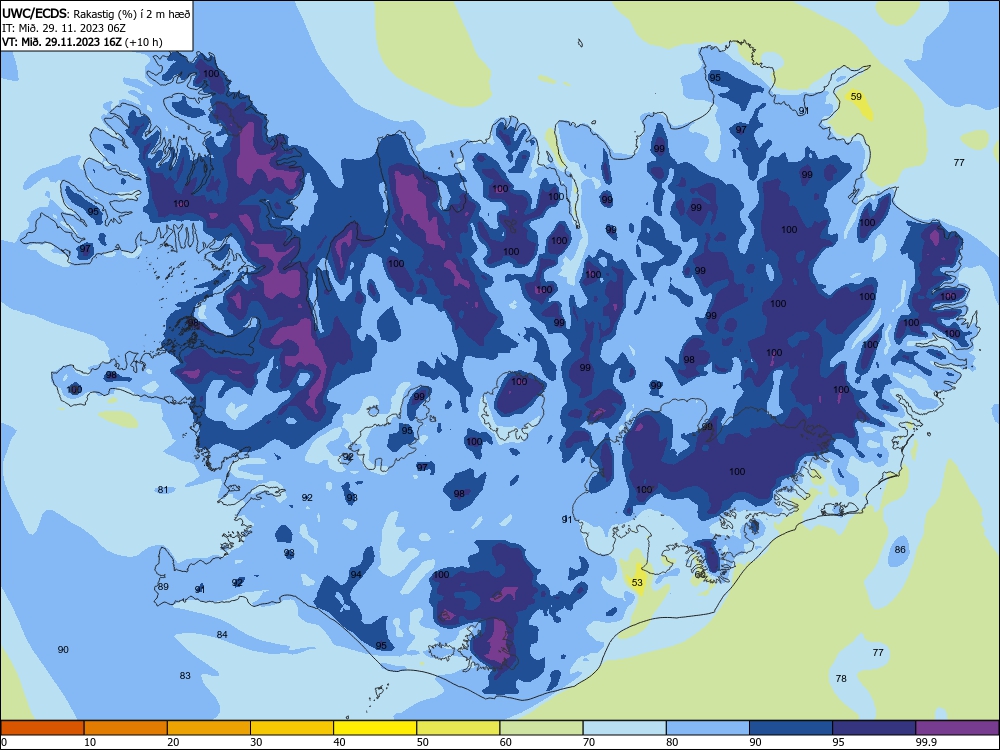Click the dark orange 0–10 legend swatch
Viewport: 1000px width, 750px height.
click(x=42, y=728)
